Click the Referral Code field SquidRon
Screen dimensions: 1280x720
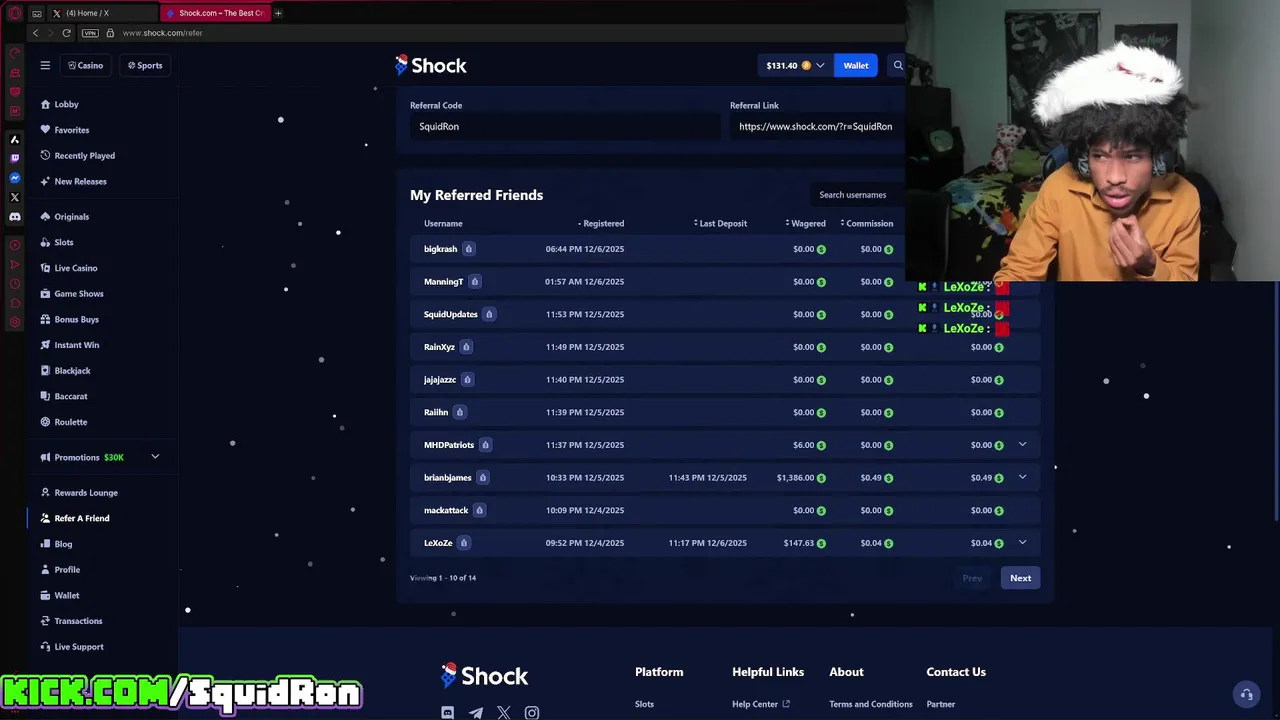565,127
